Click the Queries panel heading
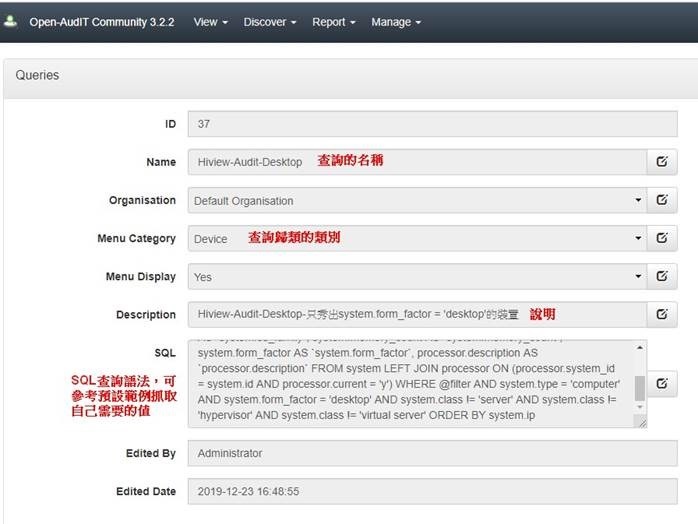698x524 pixels. [37, 75]
